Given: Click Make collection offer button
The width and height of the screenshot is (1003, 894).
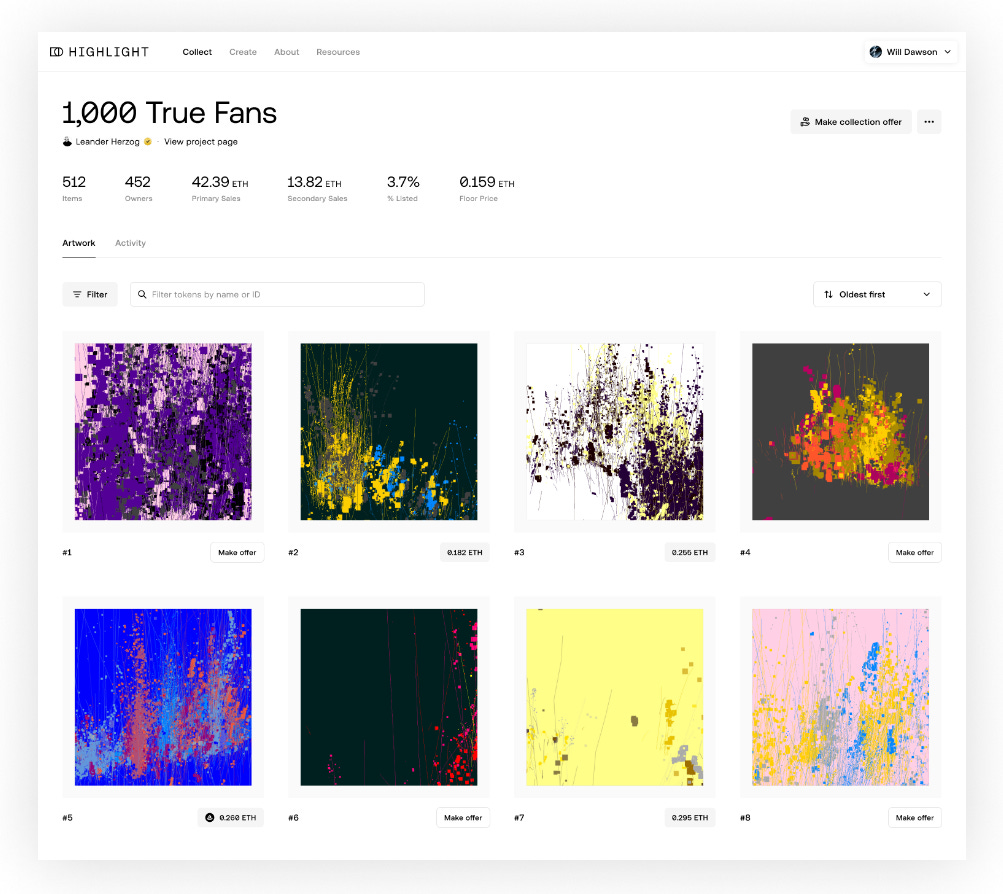Looking at the screenshot, I should [850, 122].
